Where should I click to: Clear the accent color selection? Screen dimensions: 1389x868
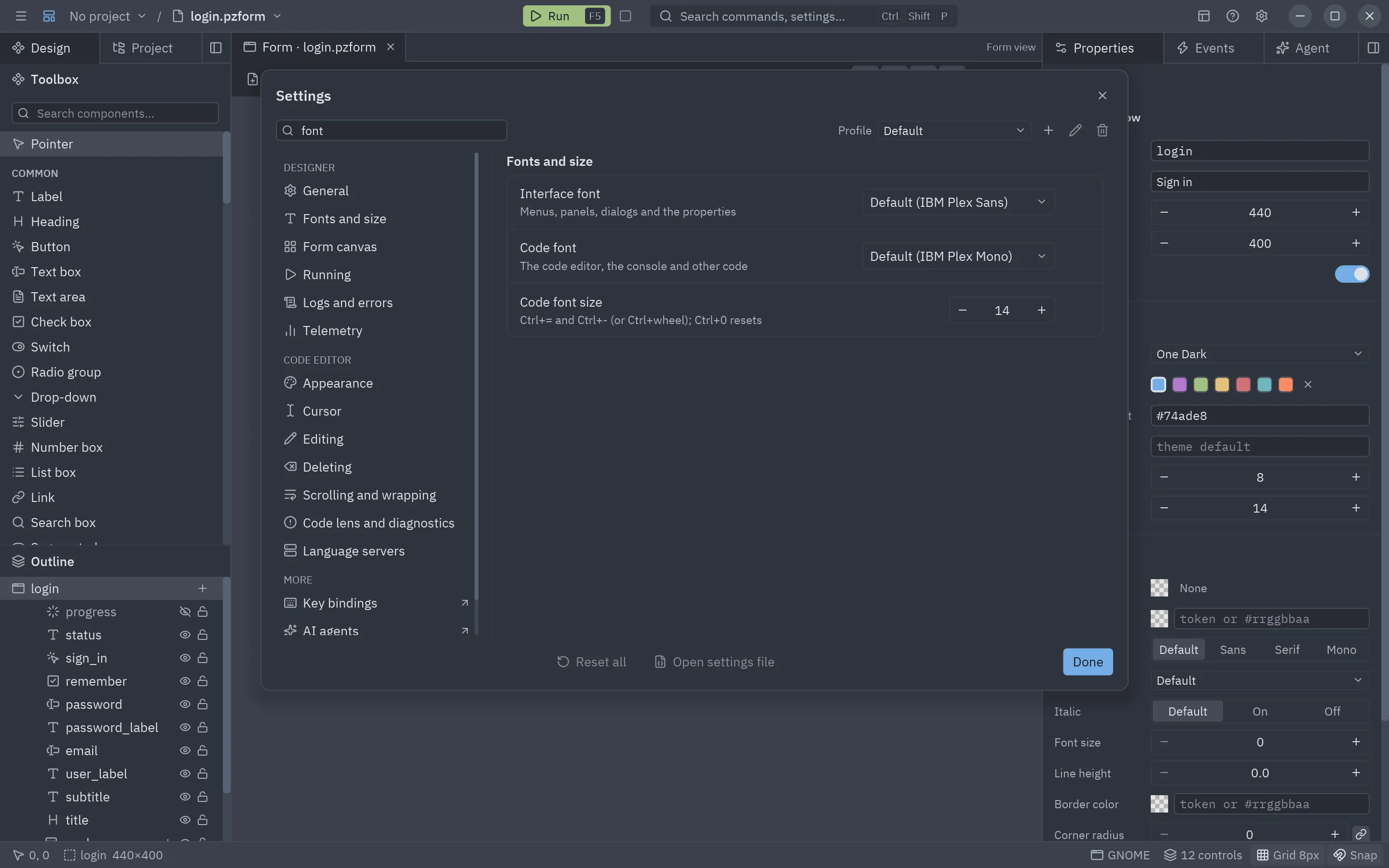coord(1307,385)
